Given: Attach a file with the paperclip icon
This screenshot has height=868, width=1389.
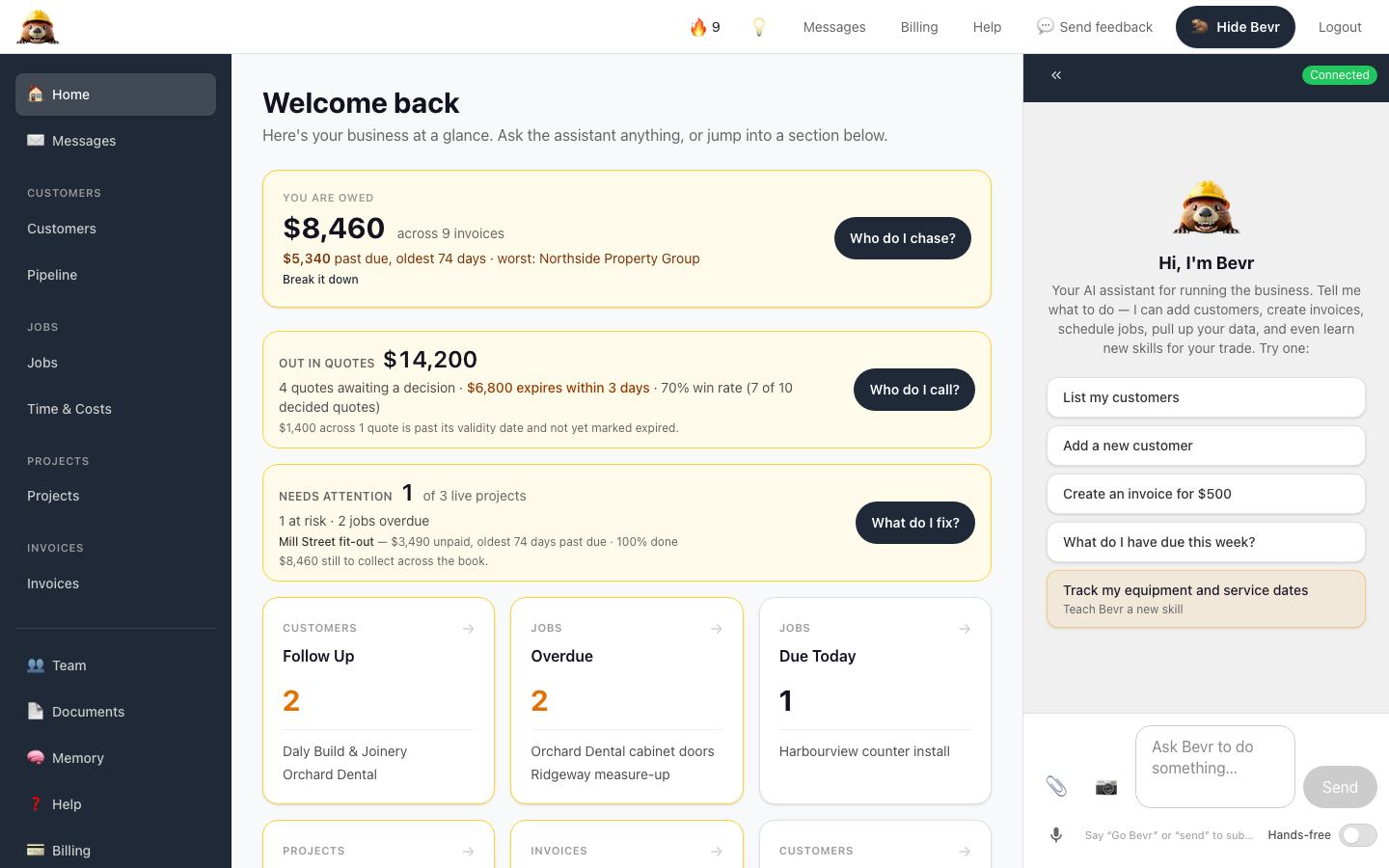Looking at the screenshot, I should 1056,787.
